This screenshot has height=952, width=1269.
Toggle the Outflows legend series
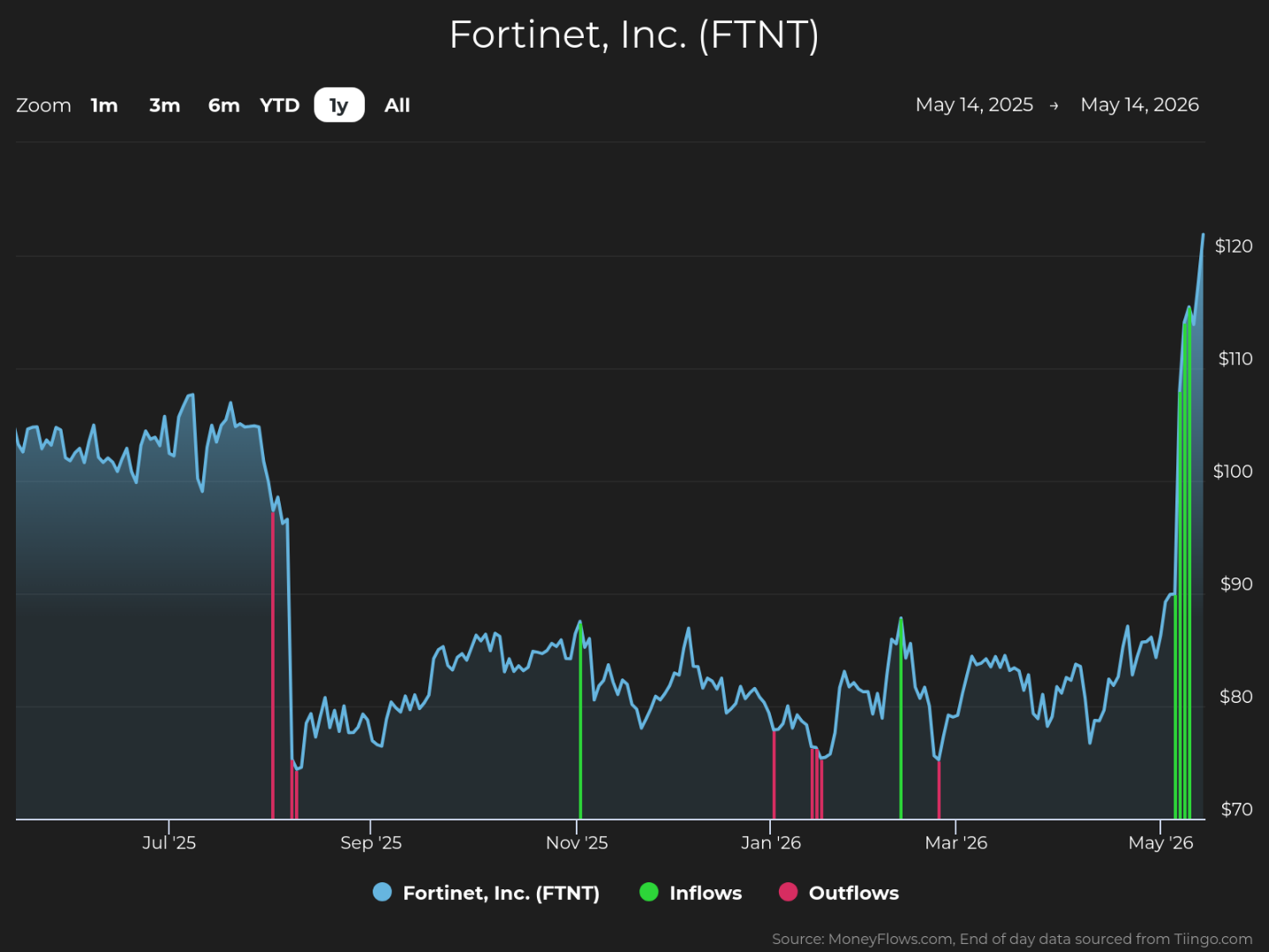(839, 893)
